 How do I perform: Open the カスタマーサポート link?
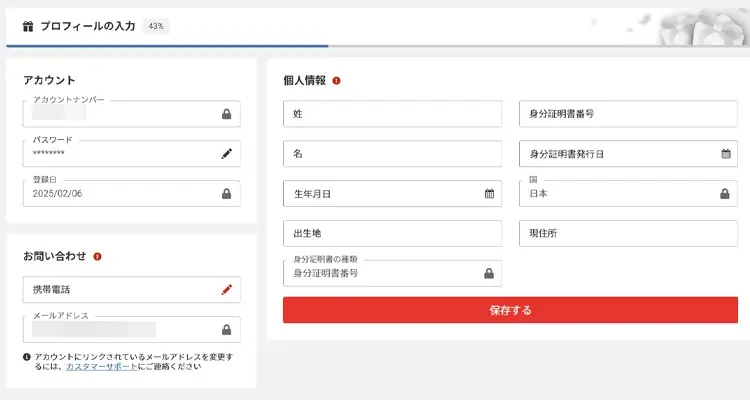click(x=101, y=367)
